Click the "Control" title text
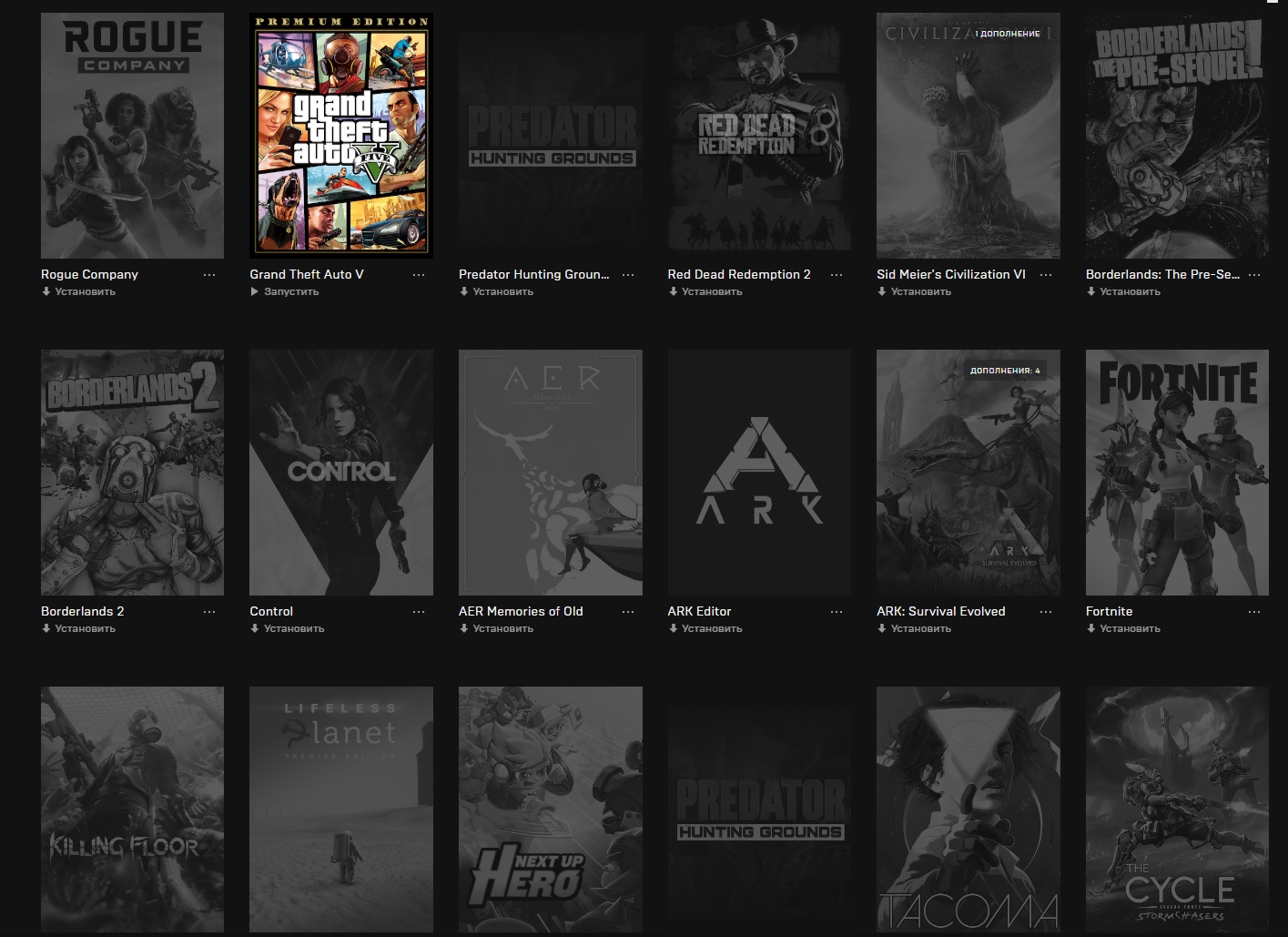Viewport: 1288px width, 937px height. pyautogui.click(x=271, y=611)
